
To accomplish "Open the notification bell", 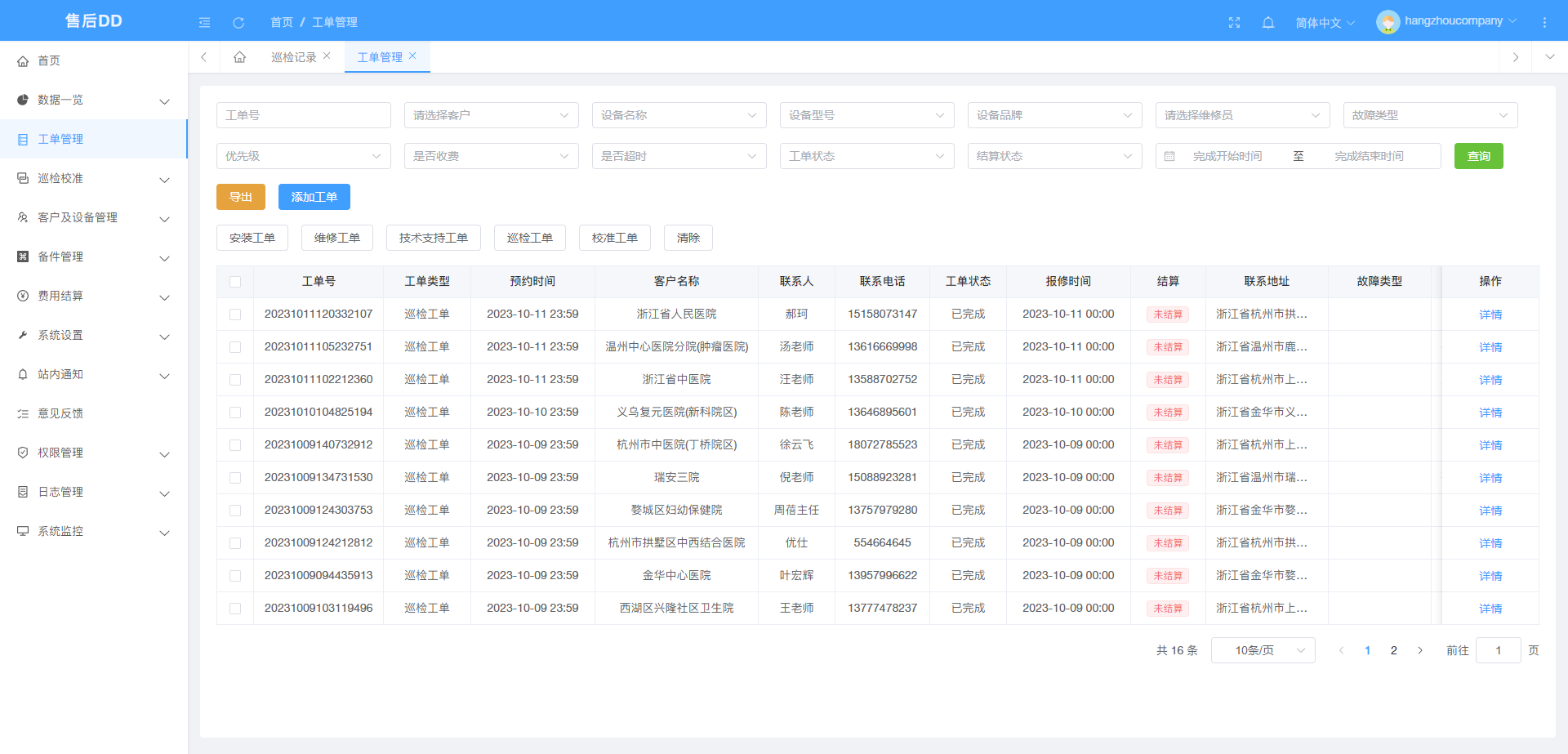I will pos(1268,22).
